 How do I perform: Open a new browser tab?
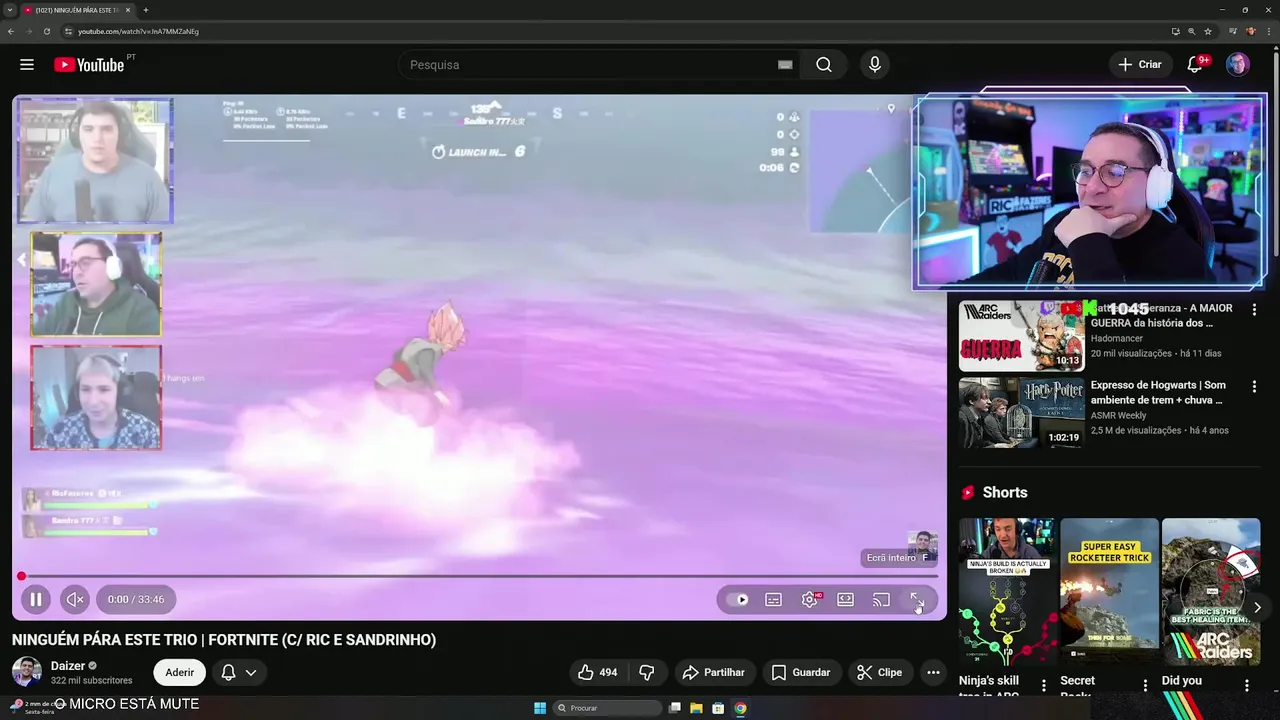[x=146, y=10]
